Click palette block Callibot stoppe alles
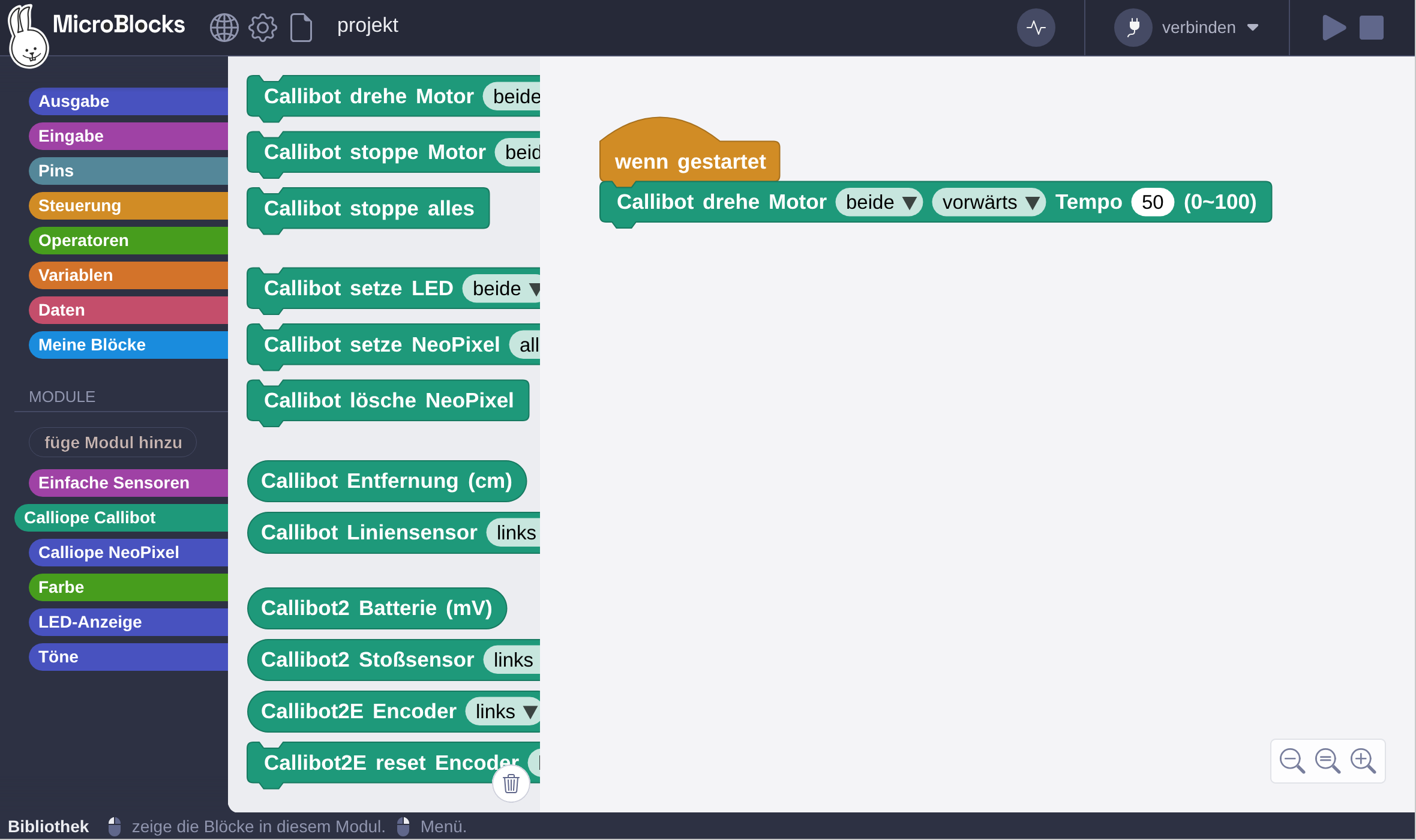 368,208
